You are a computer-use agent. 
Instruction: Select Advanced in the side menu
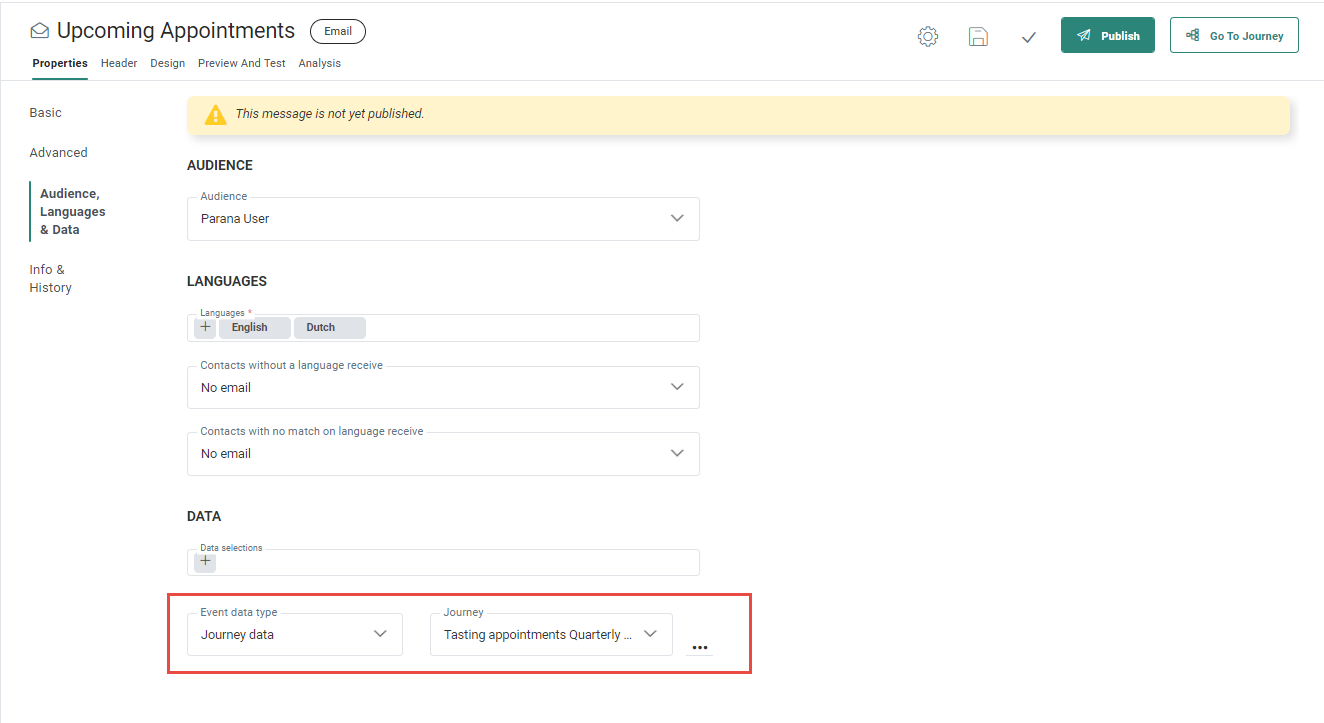[58, 153]
